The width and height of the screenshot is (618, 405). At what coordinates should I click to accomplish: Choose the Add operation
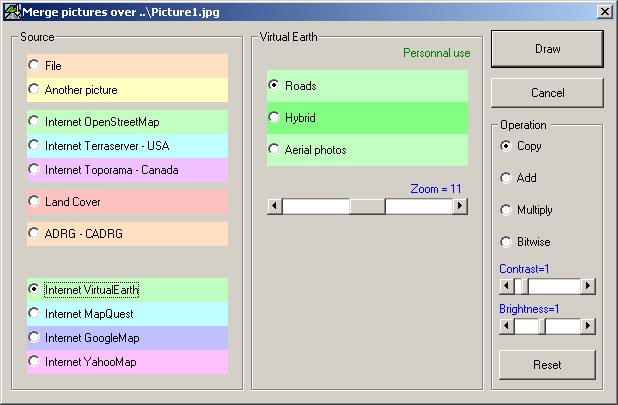pyautogui.click(x=518, y=178)
